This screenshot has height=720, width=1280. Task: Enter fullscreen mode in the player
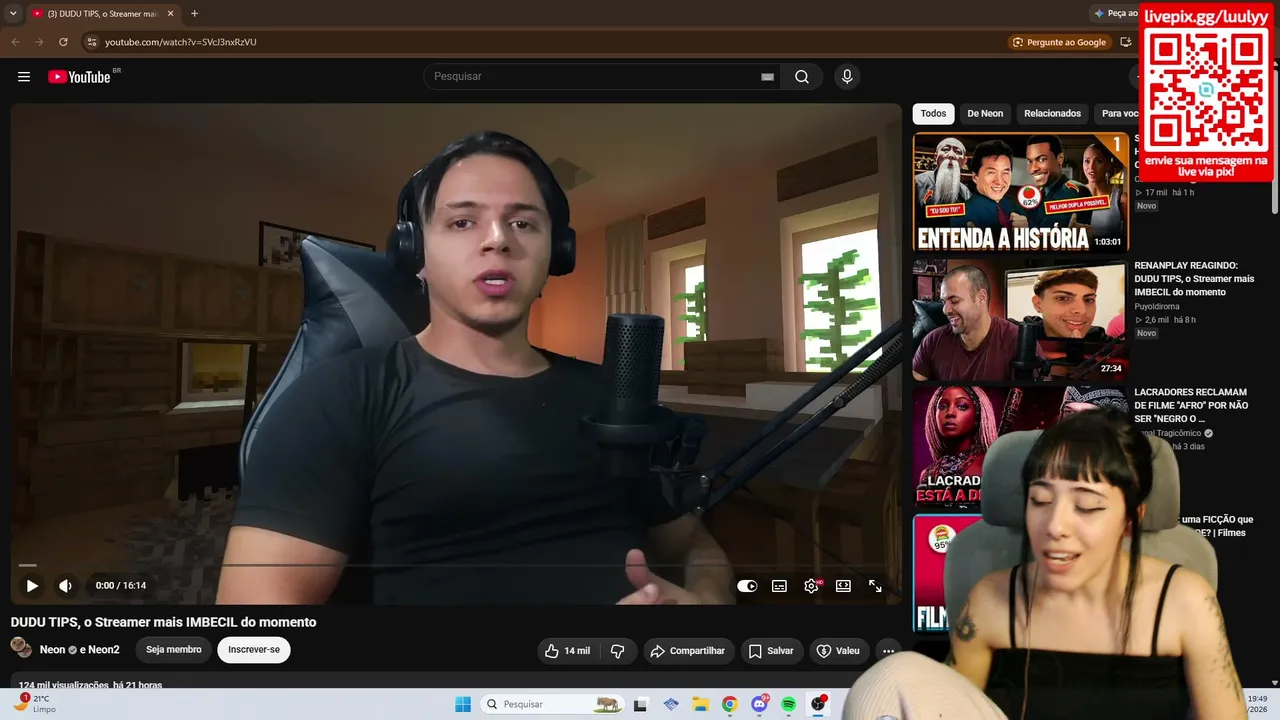click(875, 586)
